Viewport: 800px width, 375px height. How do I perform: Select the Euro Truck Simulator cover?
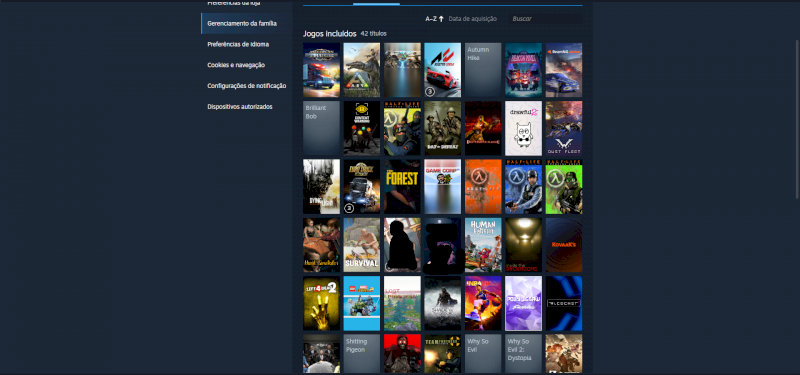362,187
